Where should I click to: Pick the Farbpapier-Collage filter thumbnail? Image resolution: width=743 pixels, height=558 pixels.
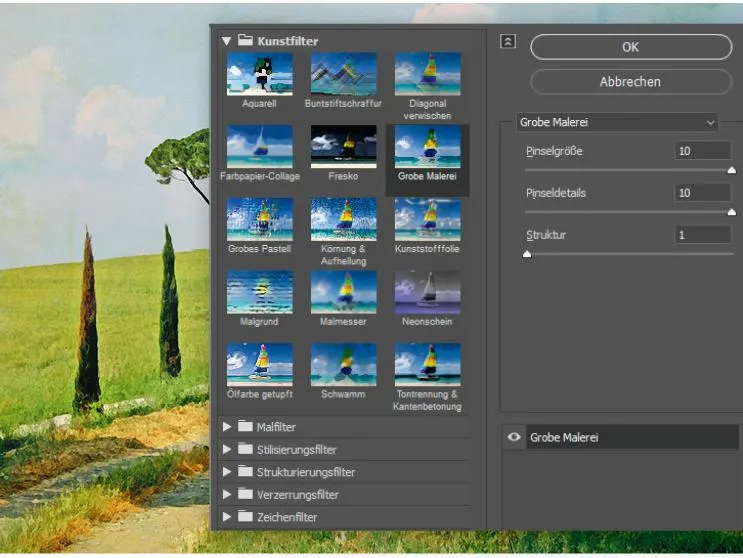(260, 147)
